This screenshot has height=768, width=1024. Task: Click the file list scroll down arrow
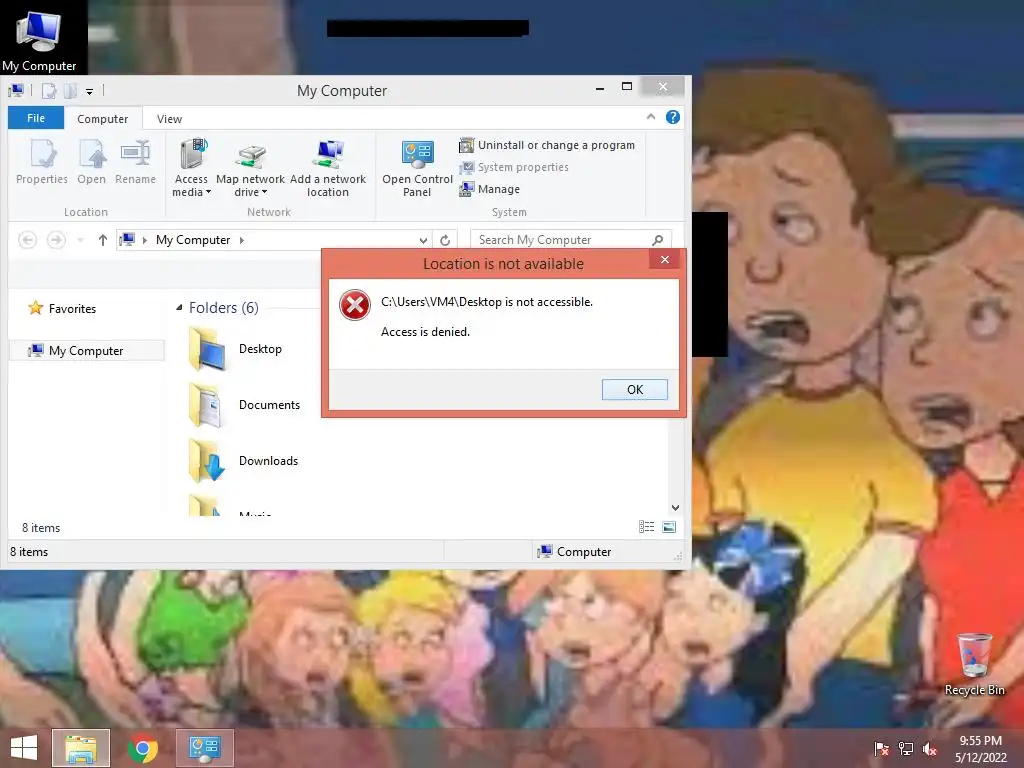675,507
